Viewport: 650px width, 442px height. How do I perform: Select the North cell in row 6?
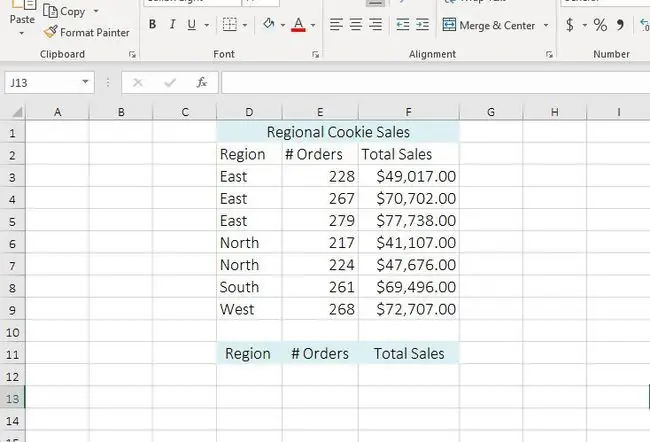tap(249, 243)
